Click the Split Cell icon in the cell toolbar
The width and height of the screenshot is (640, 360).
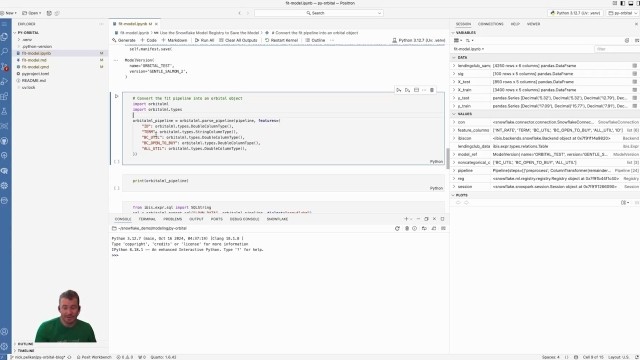click(x=416, y=90)
